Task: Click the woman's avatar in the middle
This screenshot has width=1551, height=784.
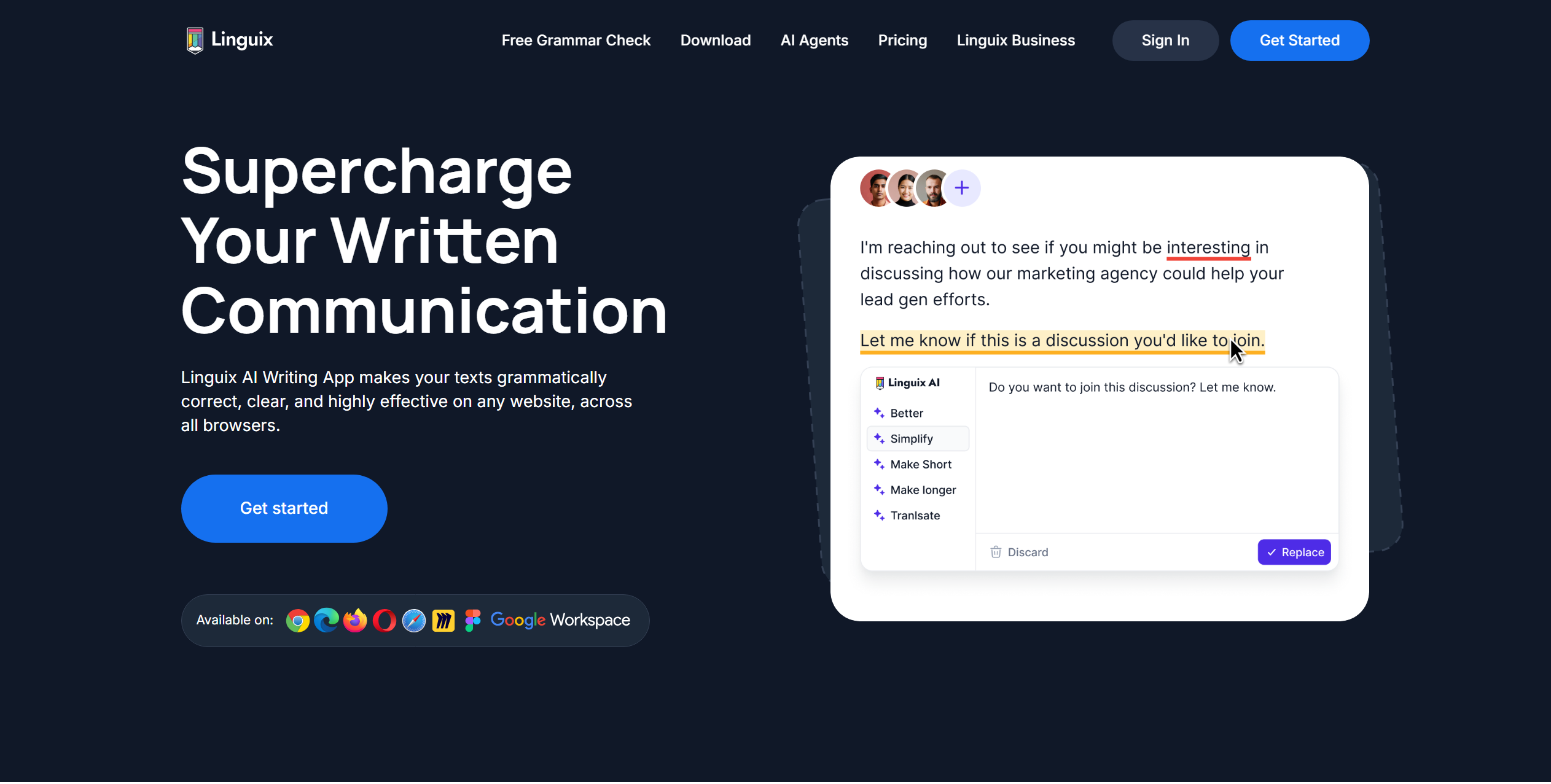Action: [x=905, y=188]
